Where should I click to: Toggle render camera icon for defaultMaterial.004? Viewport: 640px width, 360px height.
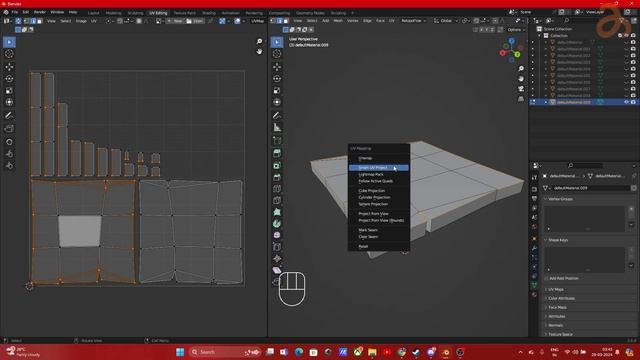(x=633, y=69)
